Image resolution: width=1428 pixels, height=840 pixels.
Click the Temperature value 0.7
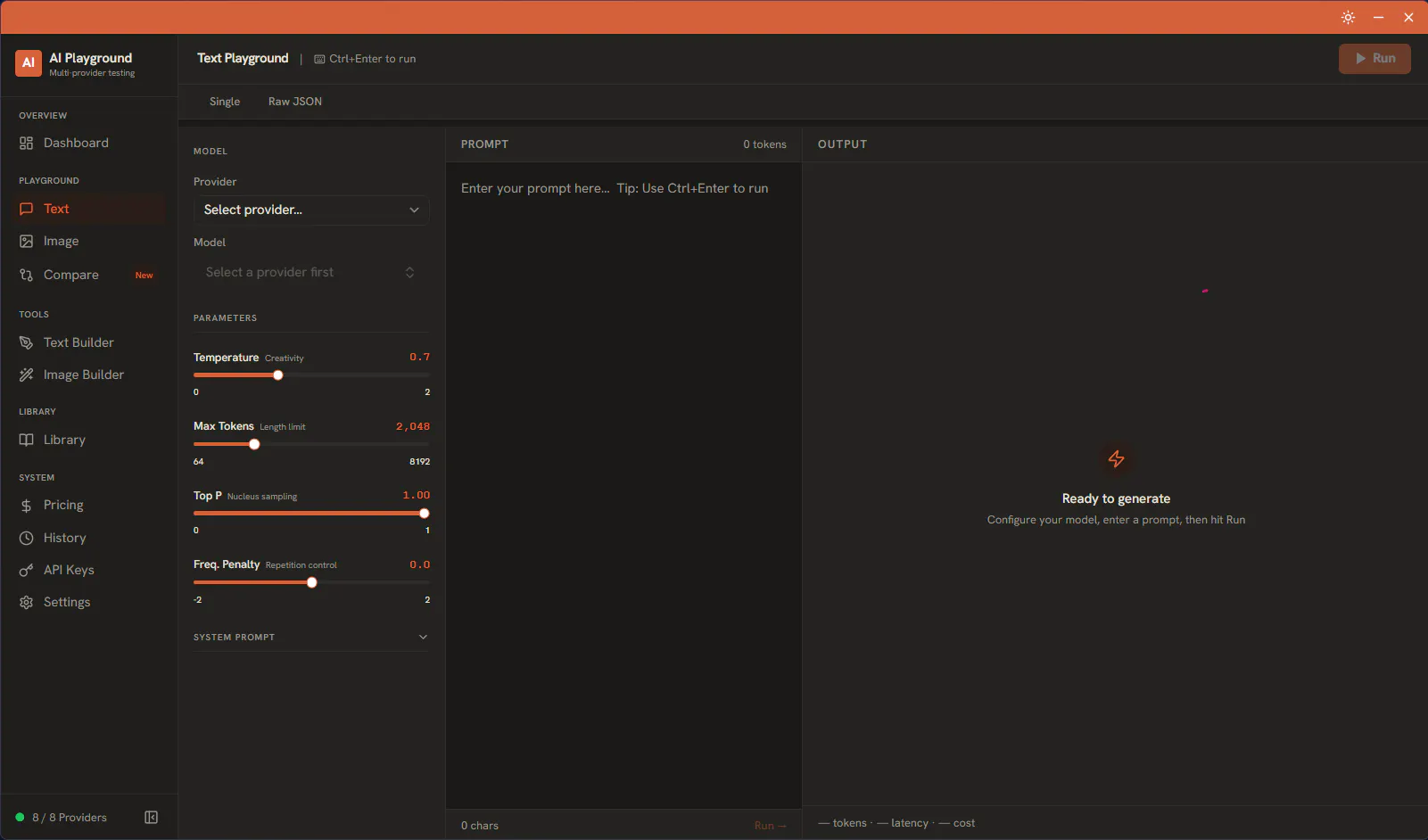tap(419, 357)
